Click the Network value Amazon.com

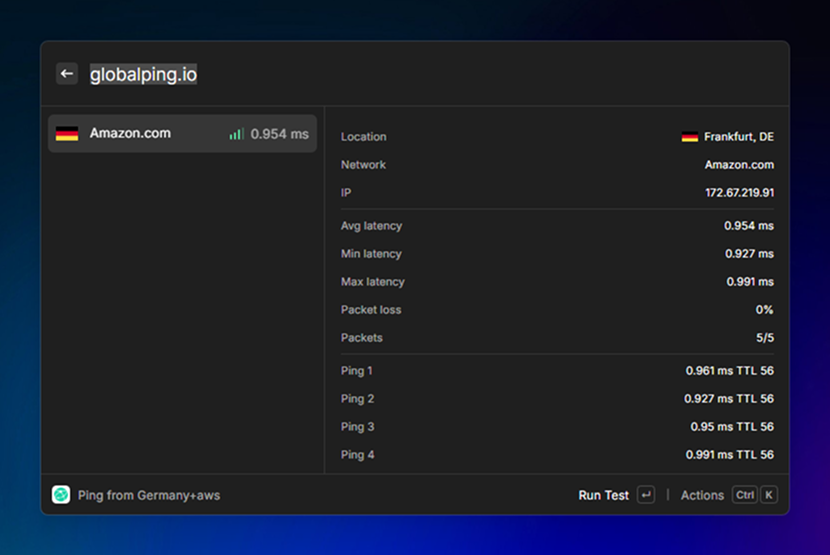[x=739, y=165]
